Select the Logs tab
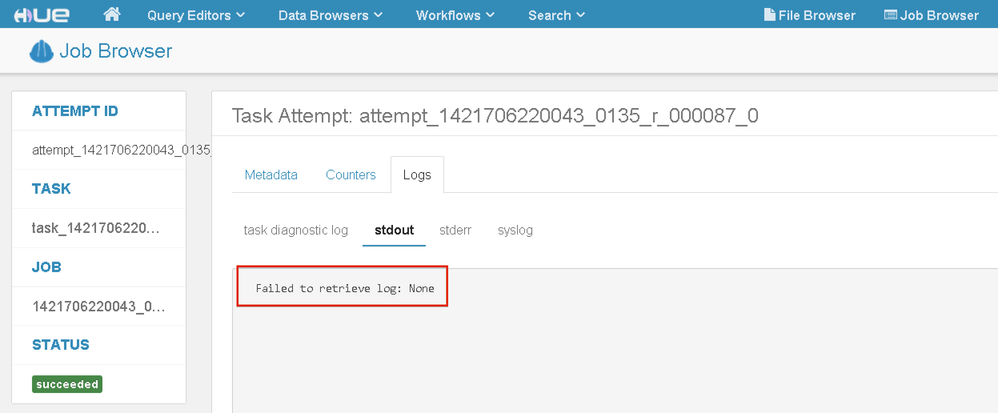Screen dimensions: 998x413 tap(417, 174)
